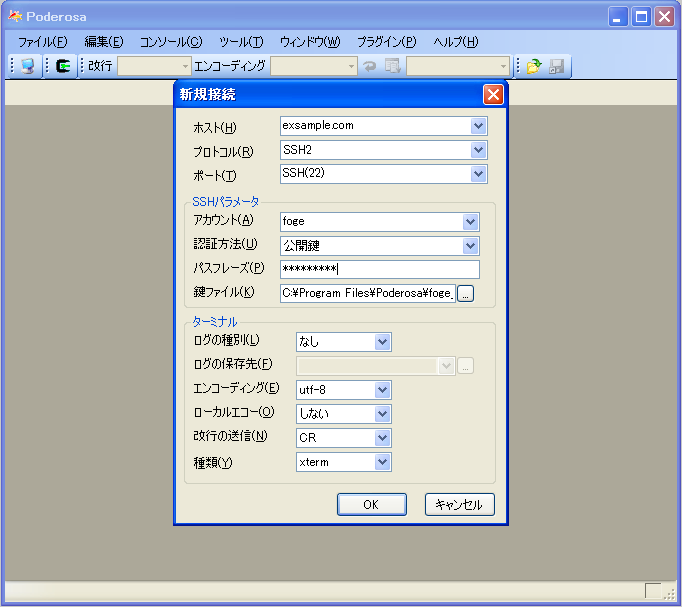
Task: Click the open folder icon in toolbar
Action: pyautogui.click(x=534, y=66)
